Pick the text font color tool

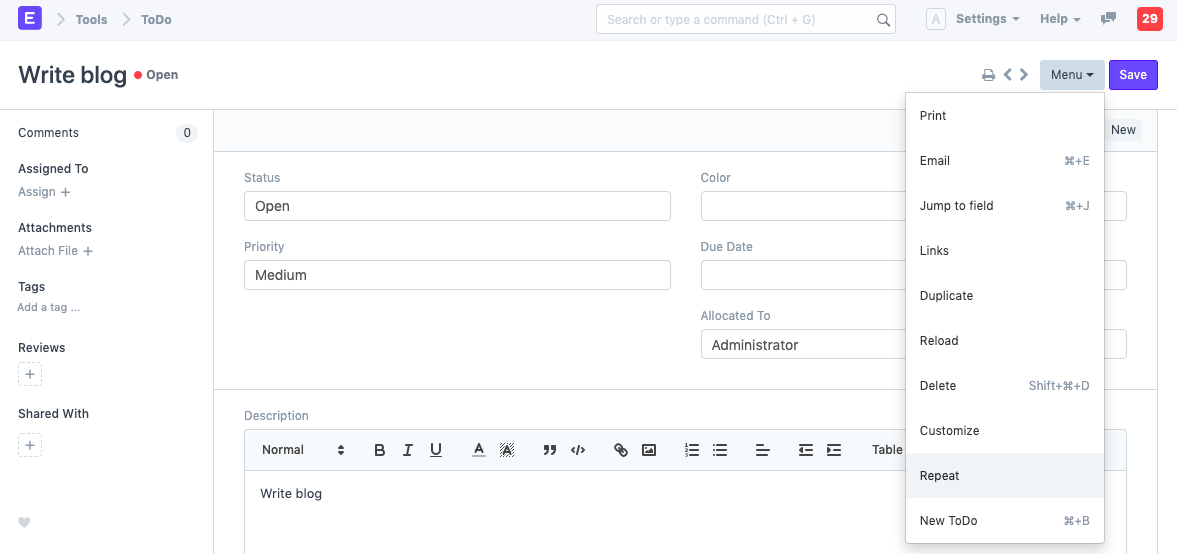[x=479, y=450]
